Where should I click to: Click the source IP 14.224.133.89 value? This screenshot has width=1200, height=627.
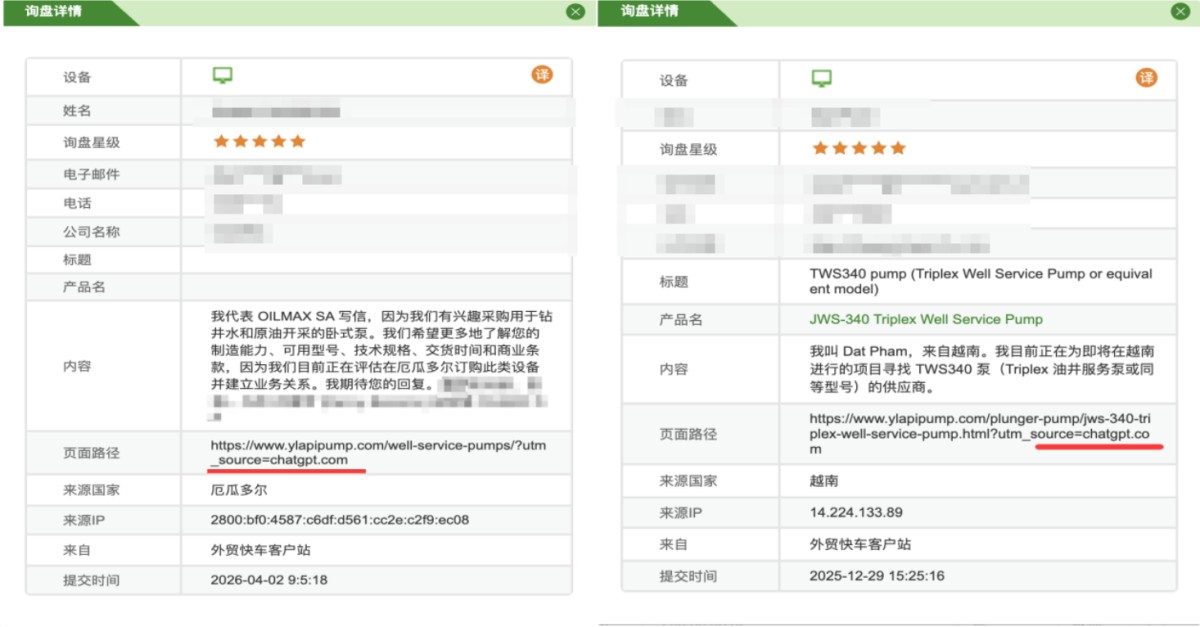[x=856, y=512]
